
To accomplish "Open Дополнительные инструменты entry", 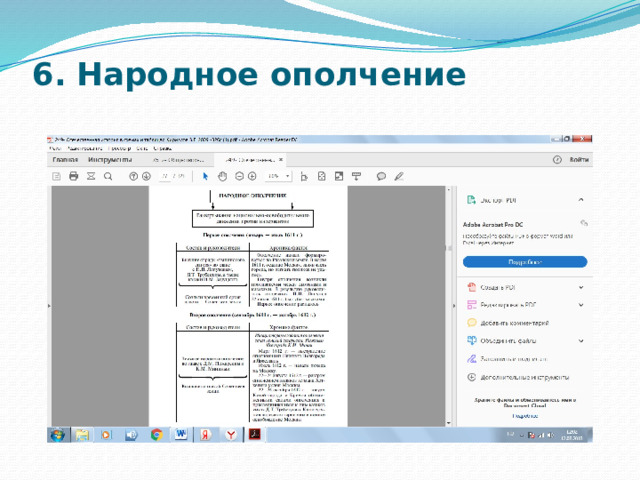I will pyautogui.click(x=518, y=378).
